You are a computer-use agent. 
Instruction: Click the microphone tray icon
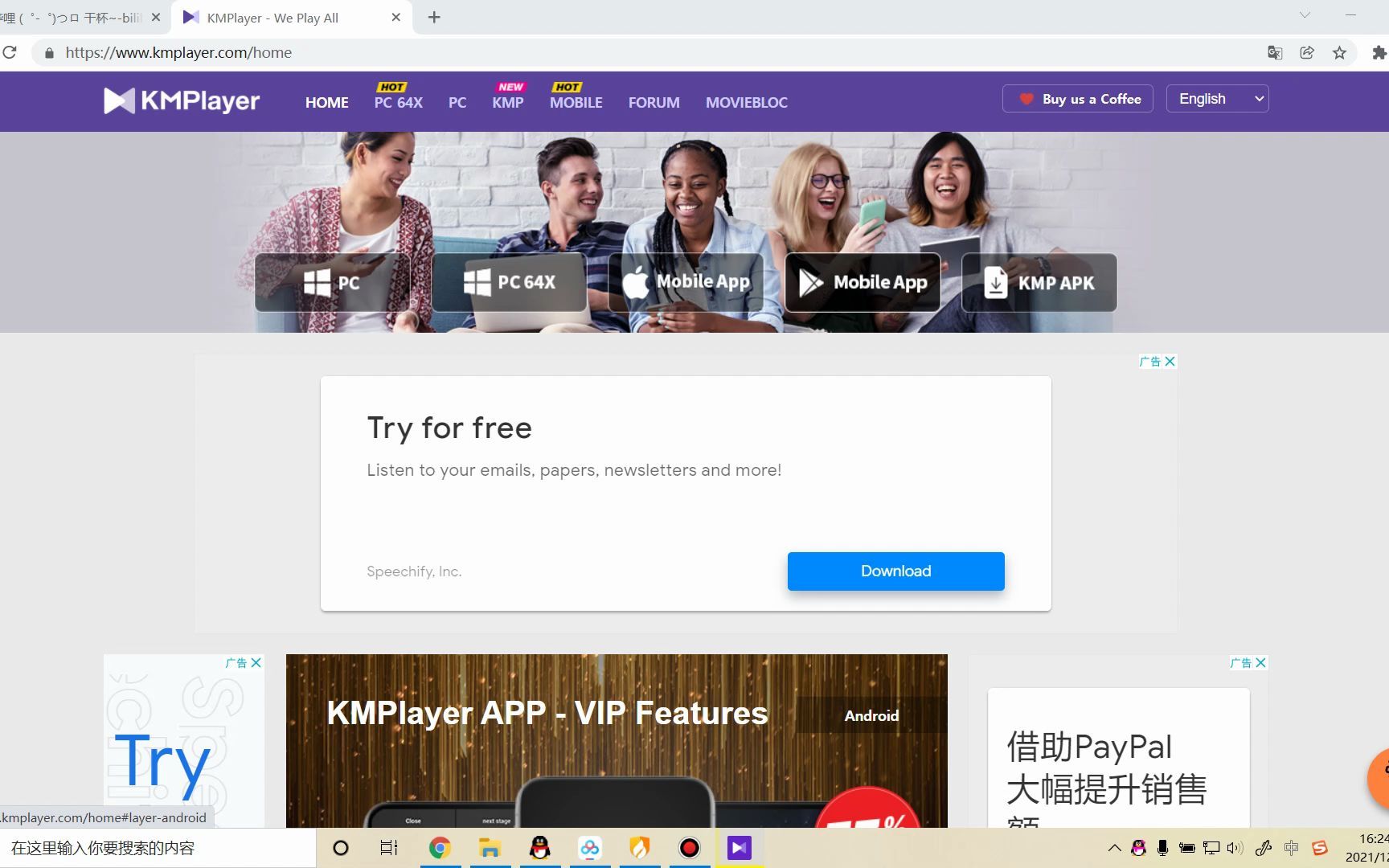[1162, 848]
